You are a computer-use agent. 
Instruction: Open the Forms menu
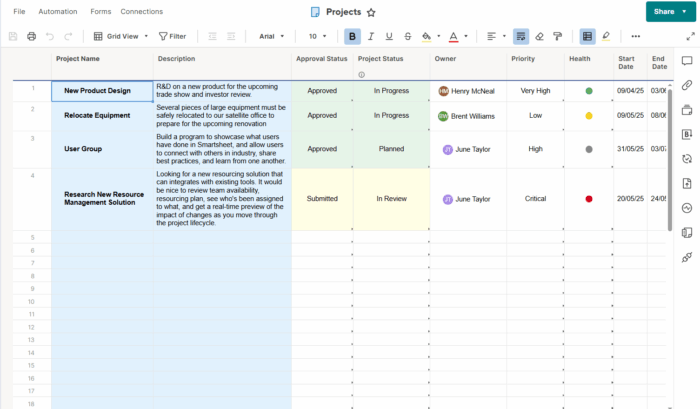coord(100,12)
